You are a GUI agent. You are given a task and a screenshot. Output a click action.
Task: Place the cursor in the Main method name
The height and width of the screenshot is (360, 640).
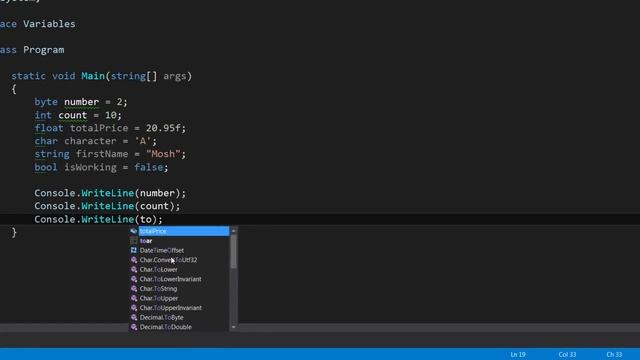93,76
